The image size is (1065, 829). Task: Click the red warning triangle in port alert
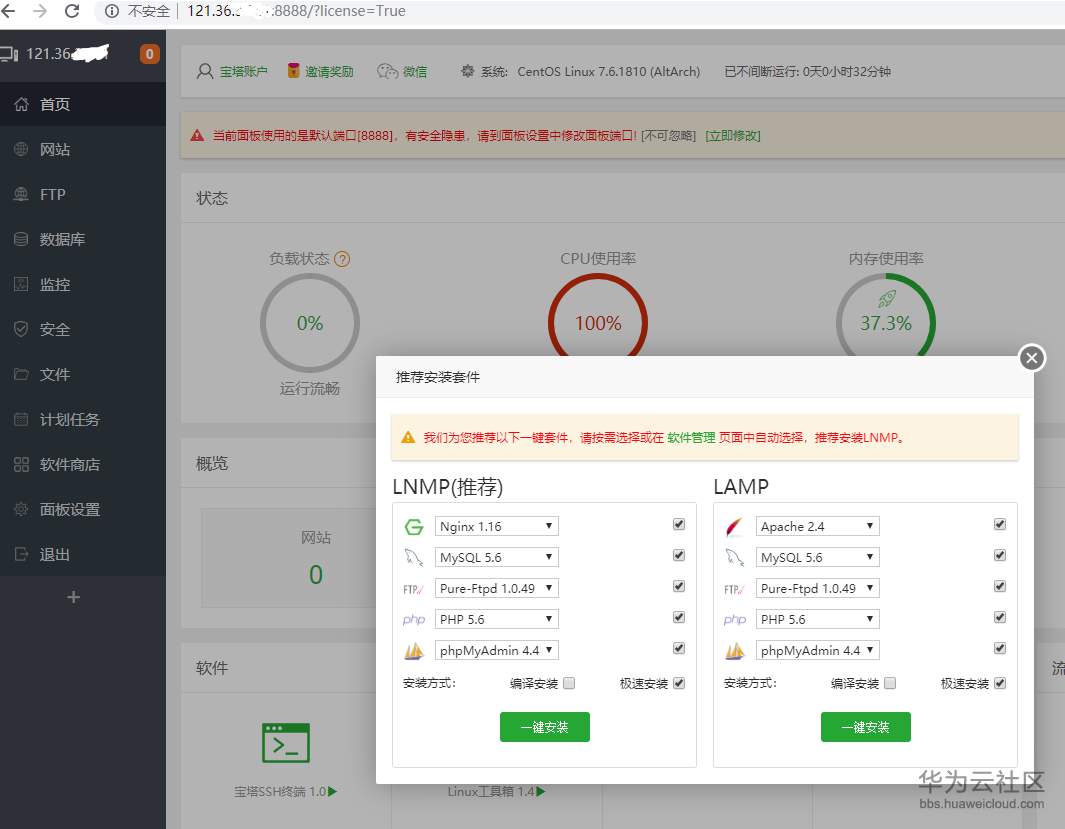(x=198, y=135)
